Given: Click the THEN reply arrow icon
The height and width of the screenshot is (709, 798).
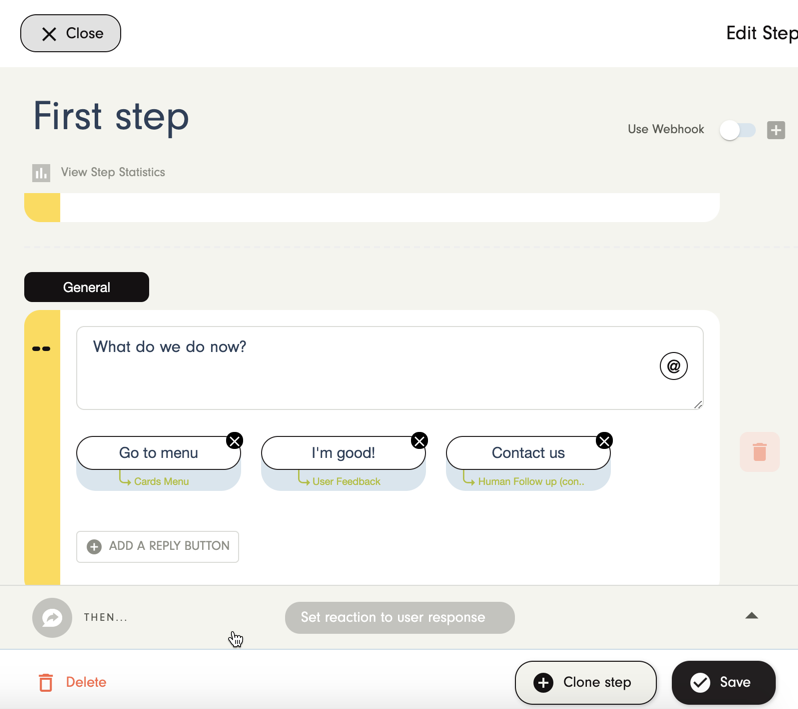Looking at the screenshot, I should point(52,617).
